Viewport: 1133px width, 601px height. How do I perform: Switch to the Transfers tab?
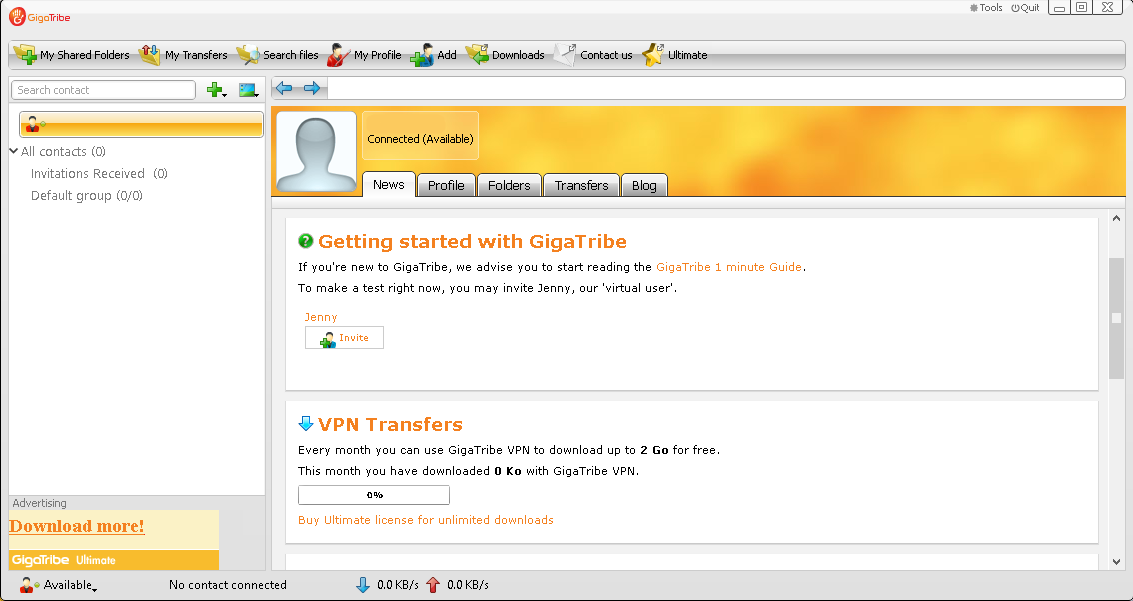[582, 185]
